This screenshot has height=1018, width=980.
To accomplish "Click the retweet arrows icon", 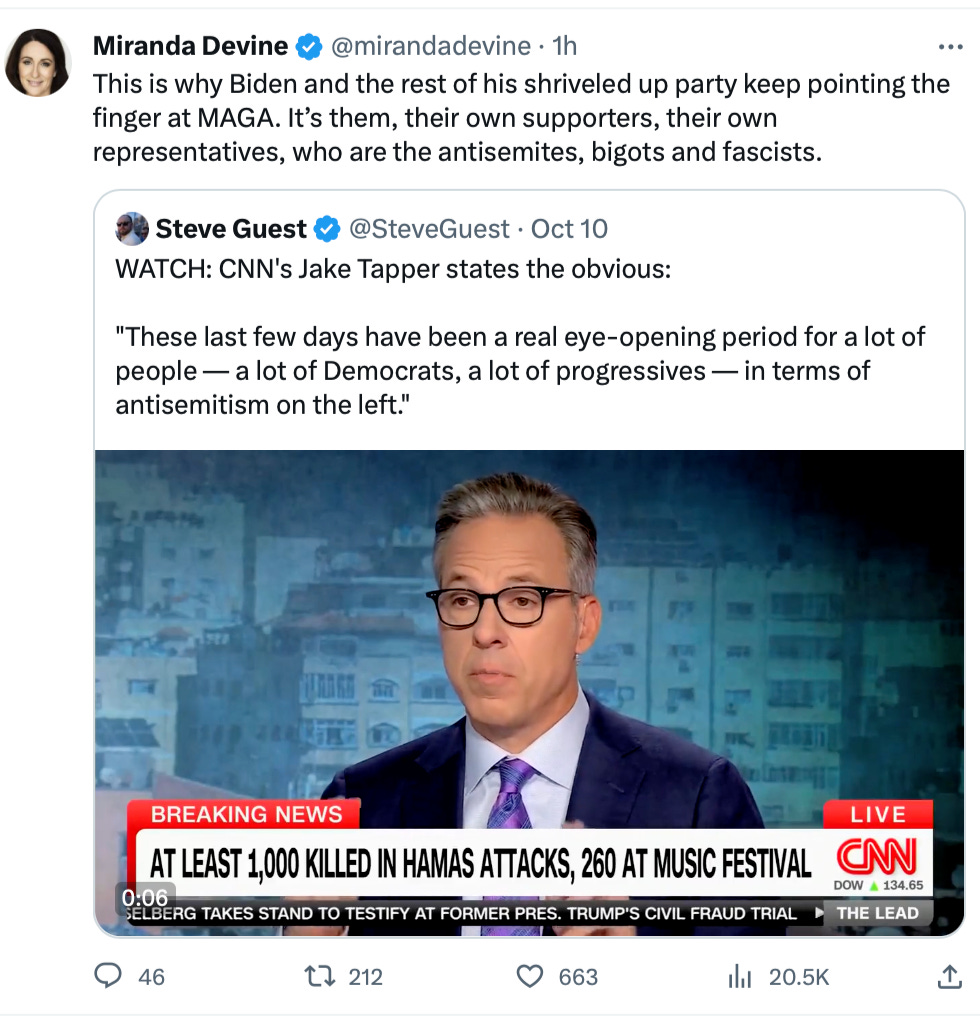I will (x=319, y=976).
